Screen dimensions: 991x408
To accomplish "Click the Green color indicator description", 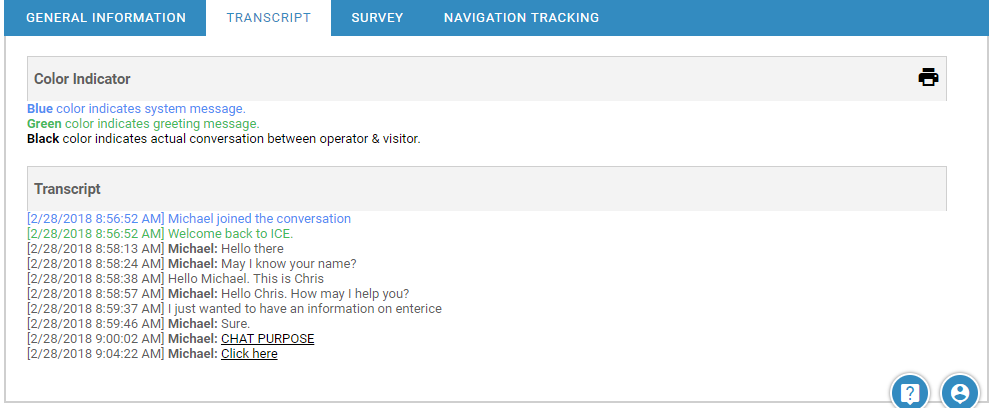I will 143,124.
